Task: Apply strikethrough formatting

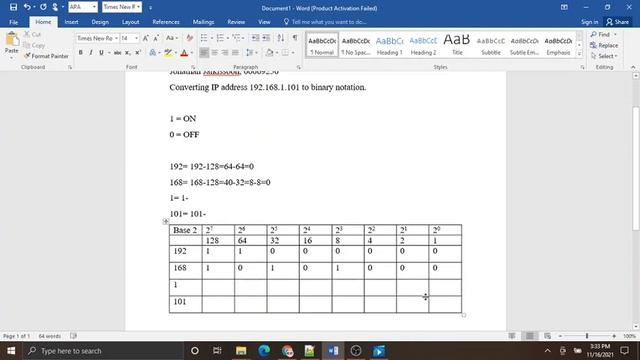Action: (117, 53)
